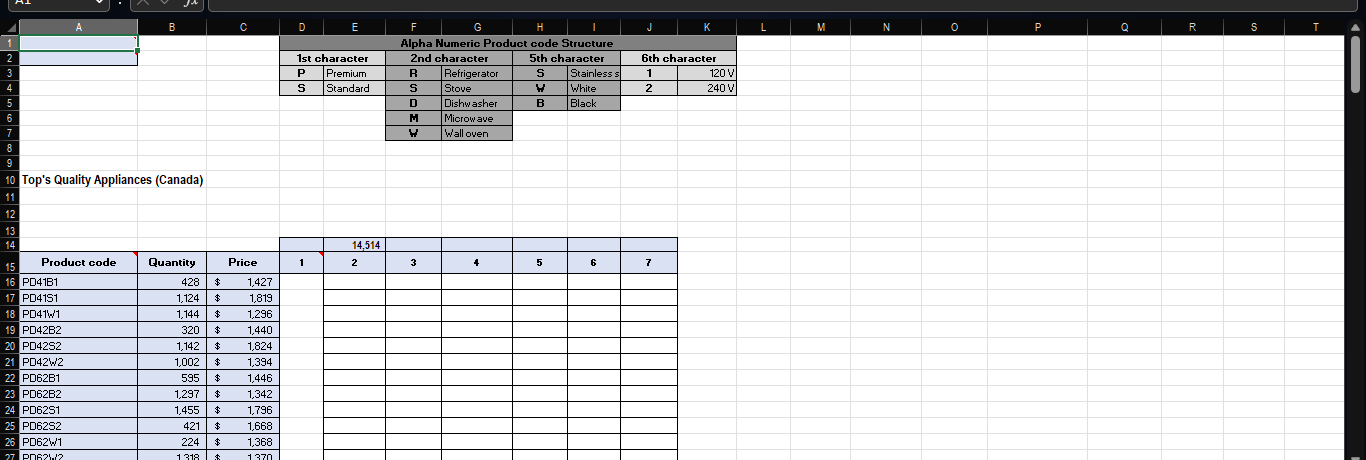The image size is (1366, 460).
Task: Open the Insert Function fx button
Action: pos(190,4)
